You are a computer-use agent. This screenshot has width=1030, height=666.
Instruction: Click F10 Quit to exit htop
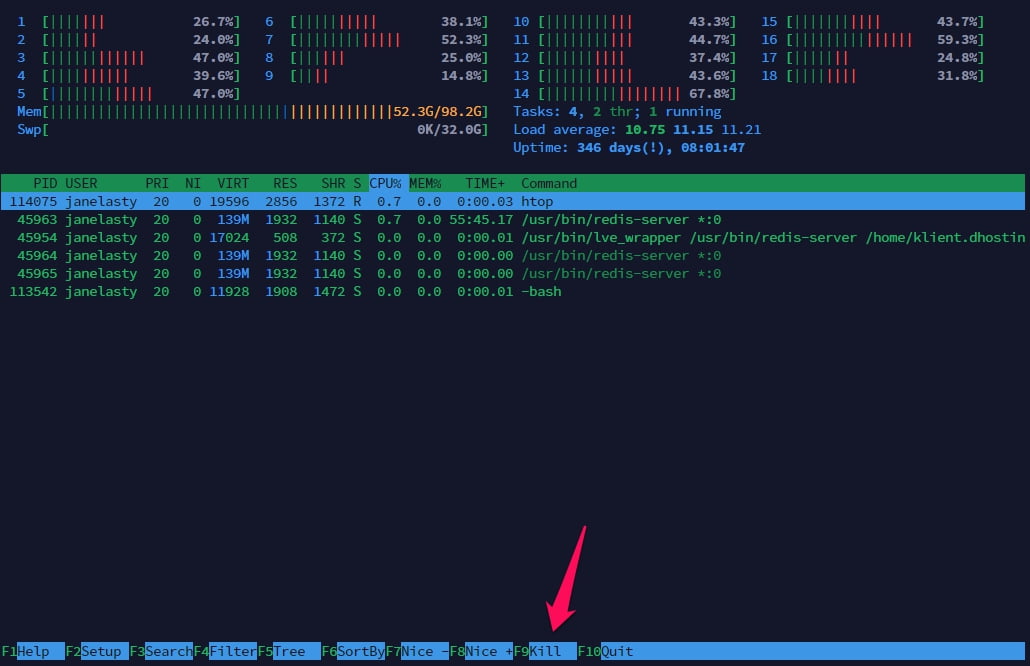coord(606,651)
